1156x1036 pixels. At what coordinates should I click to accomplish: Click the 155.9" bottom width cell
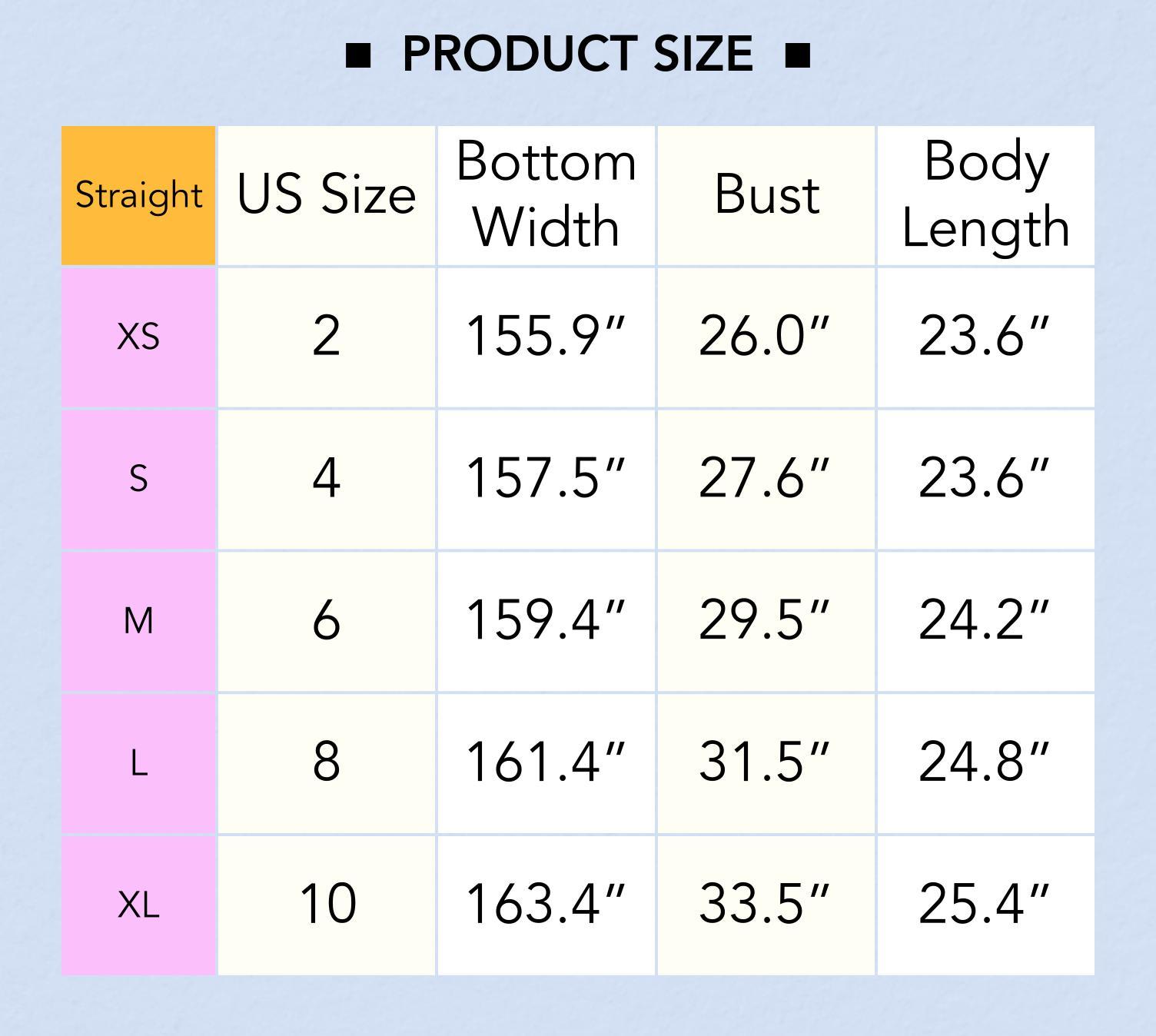[546, 337]
